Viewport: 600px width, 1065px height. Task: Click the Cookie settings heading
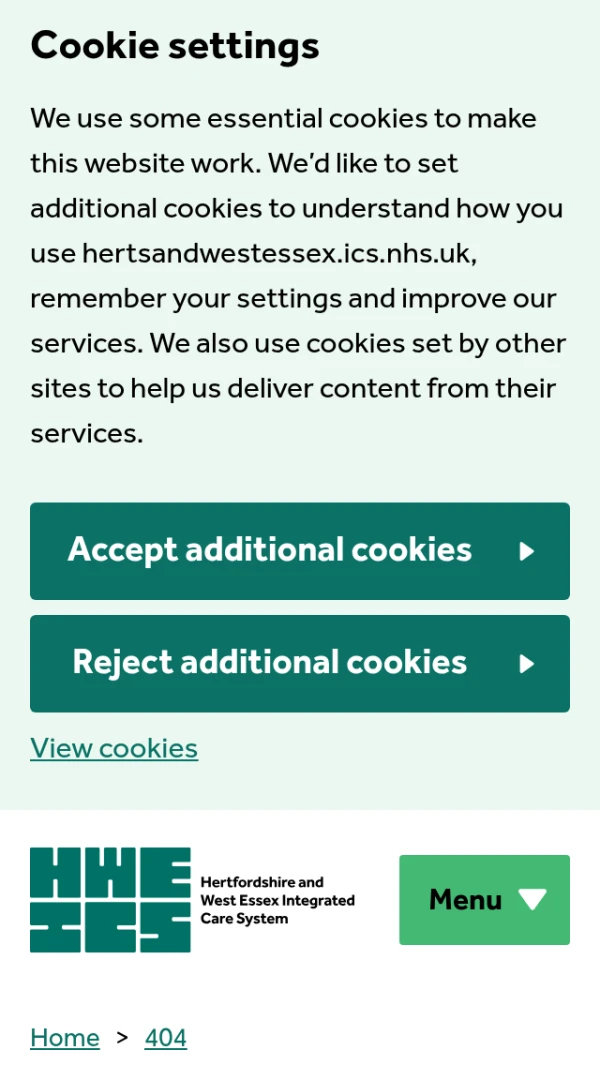pyautogui.click(x=175, y=46)
